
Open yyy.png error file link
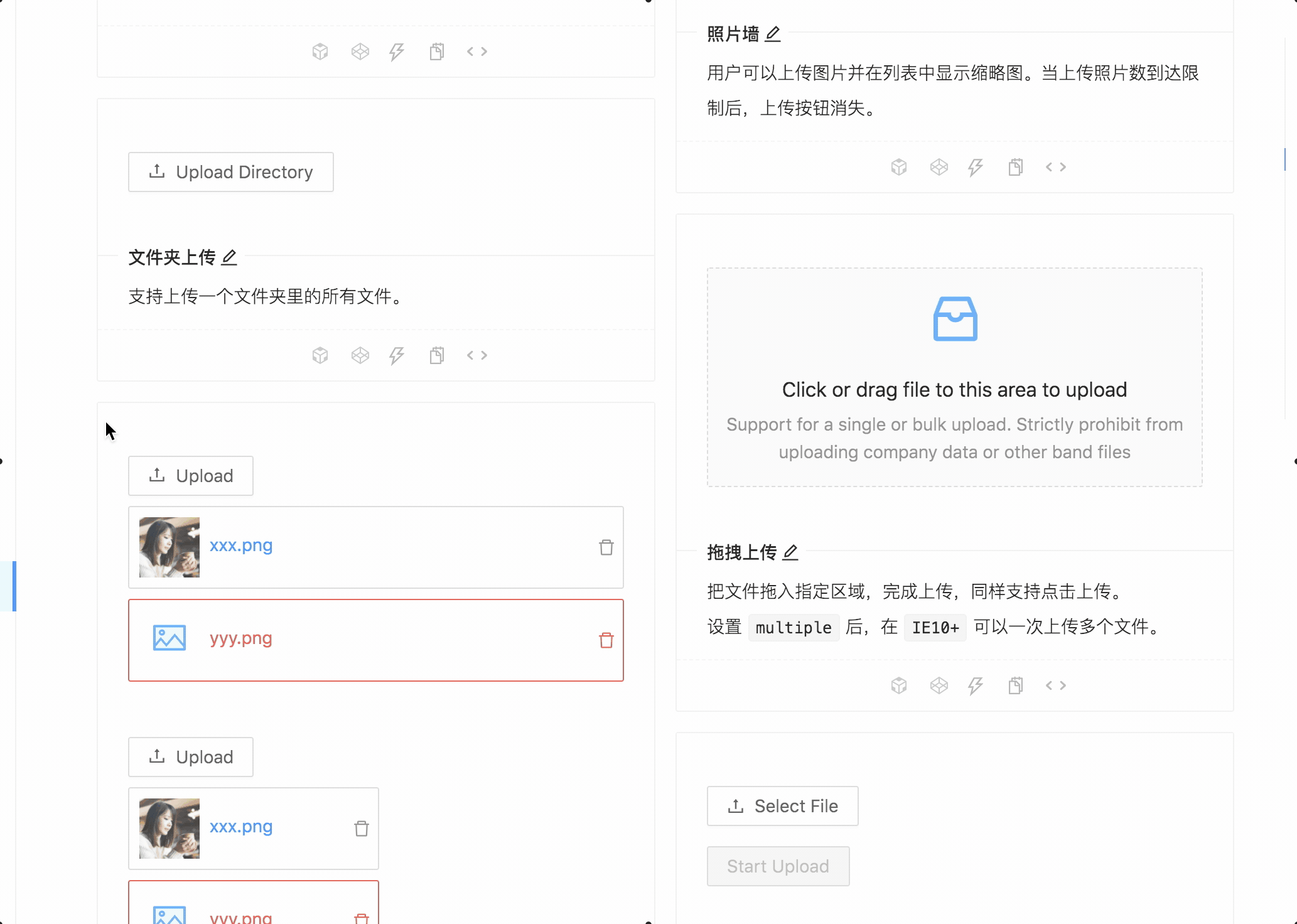(241, 638)
